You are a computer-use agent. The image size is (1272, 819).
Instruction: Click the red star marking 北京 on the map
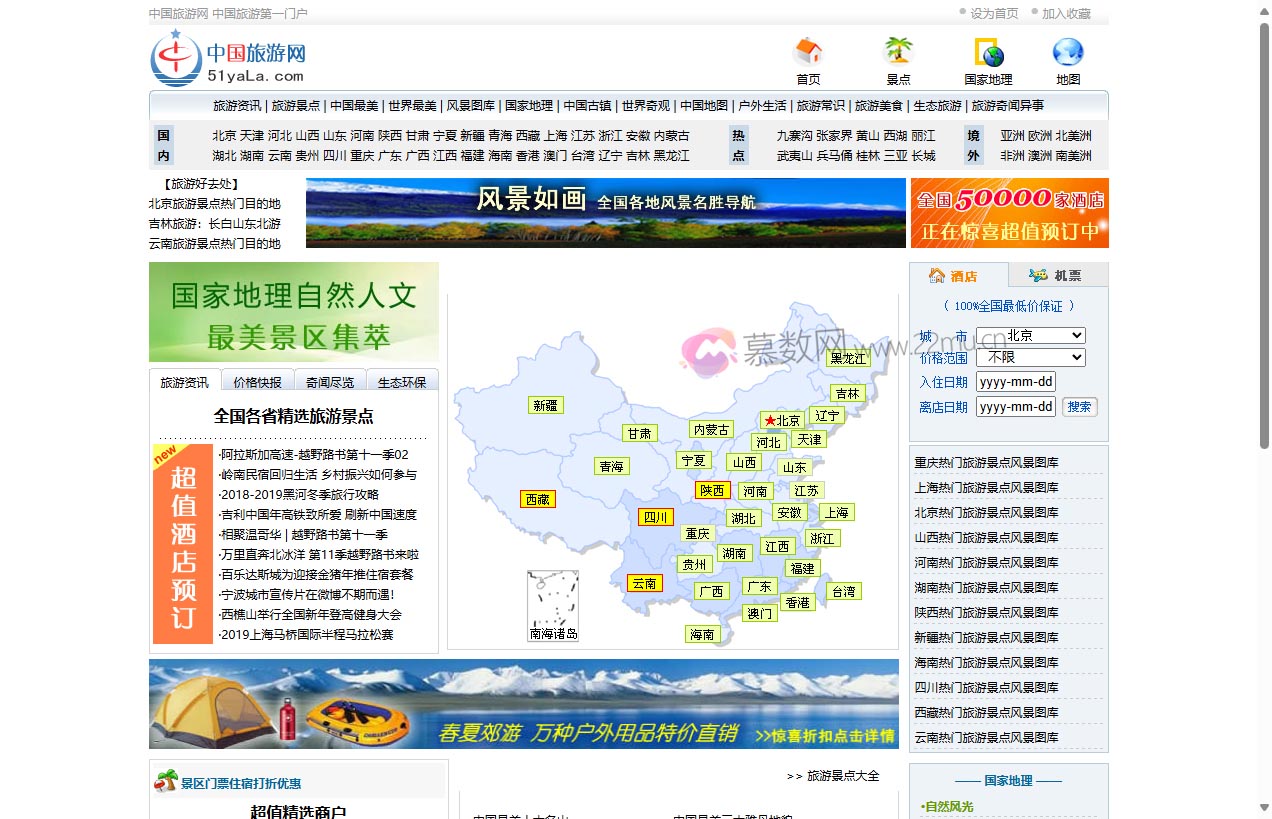(771, 421)
